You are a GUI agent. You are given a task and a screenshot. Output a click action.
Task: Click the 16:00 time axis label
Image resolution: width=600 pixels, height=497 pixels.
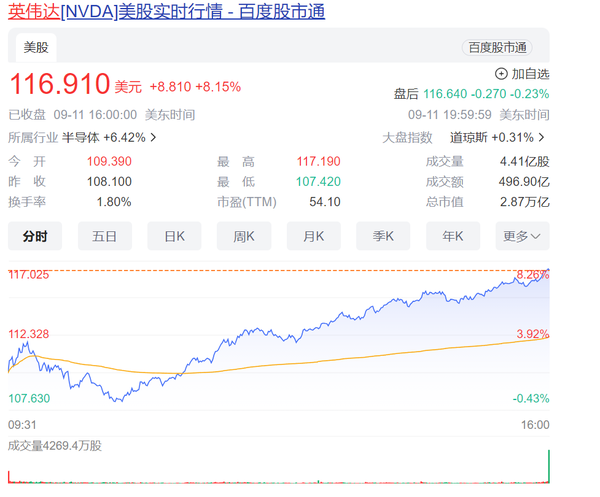pyautogui.click(x=535, y=425)
